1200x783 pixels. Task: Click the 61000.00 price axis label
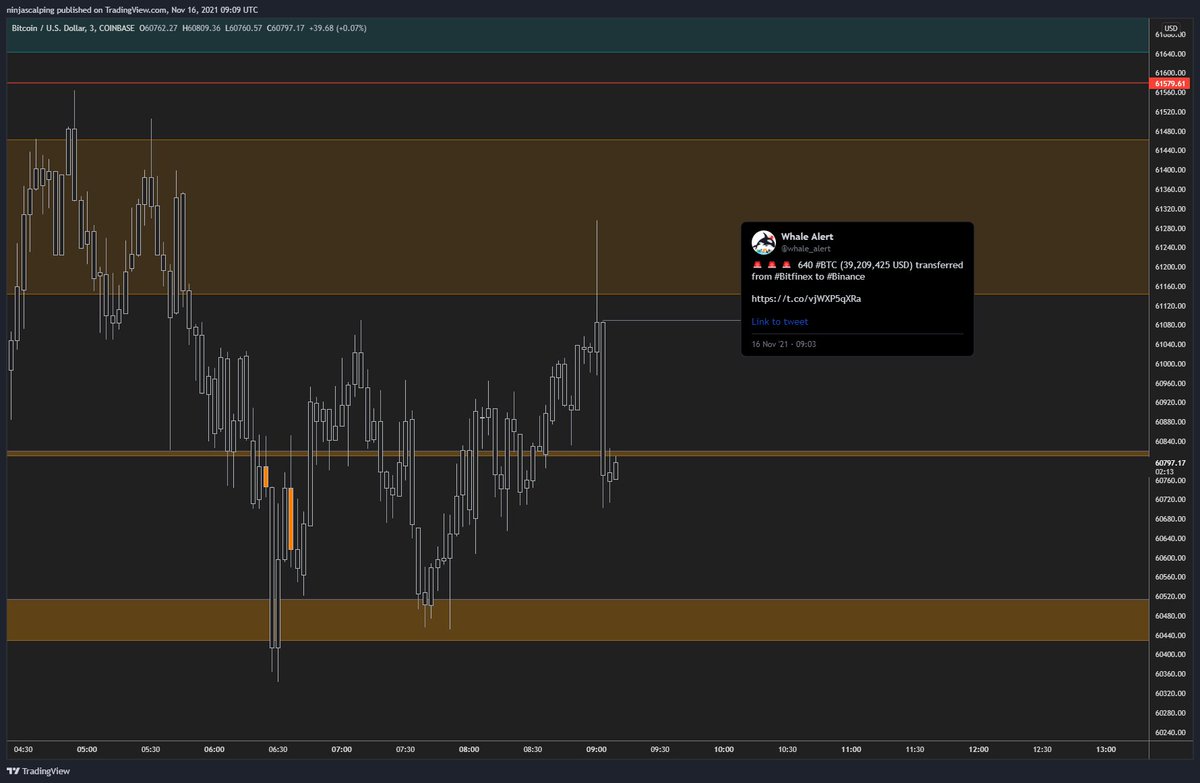pos(1168,364)
